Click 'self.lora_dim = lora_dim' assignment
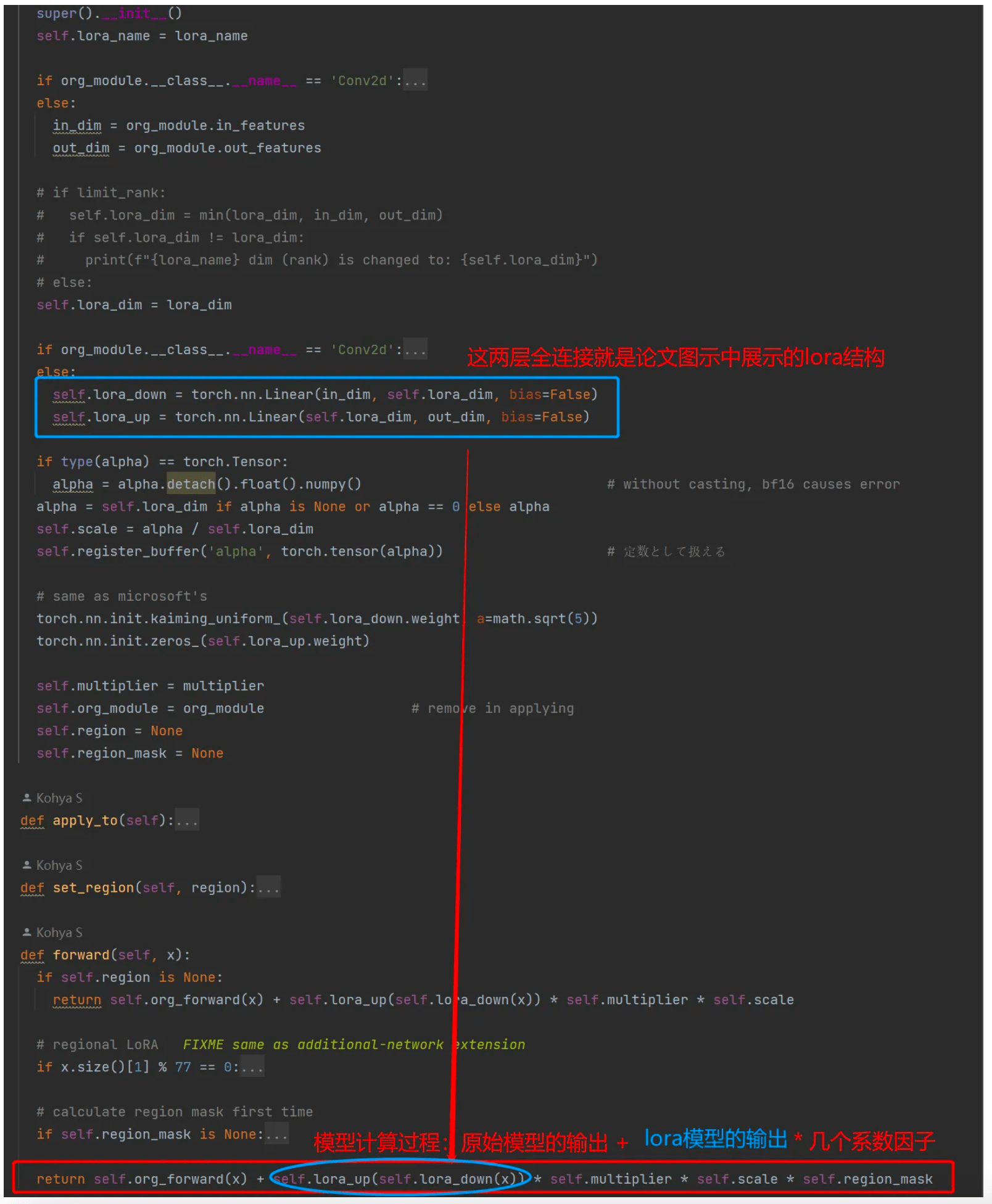This screenshot has height=1204, width=992. (134, 305)
